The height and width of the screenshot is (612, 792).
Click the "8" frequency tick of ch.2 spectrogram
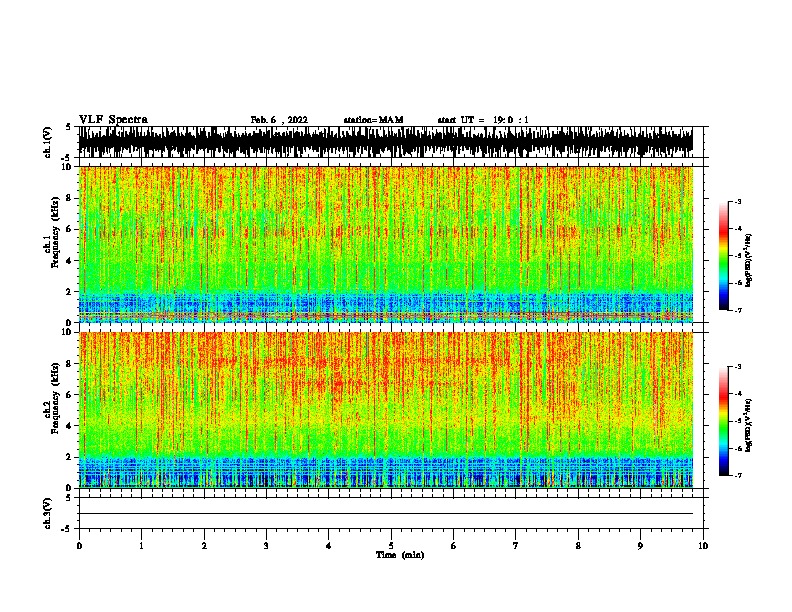[x=69, y=364]
